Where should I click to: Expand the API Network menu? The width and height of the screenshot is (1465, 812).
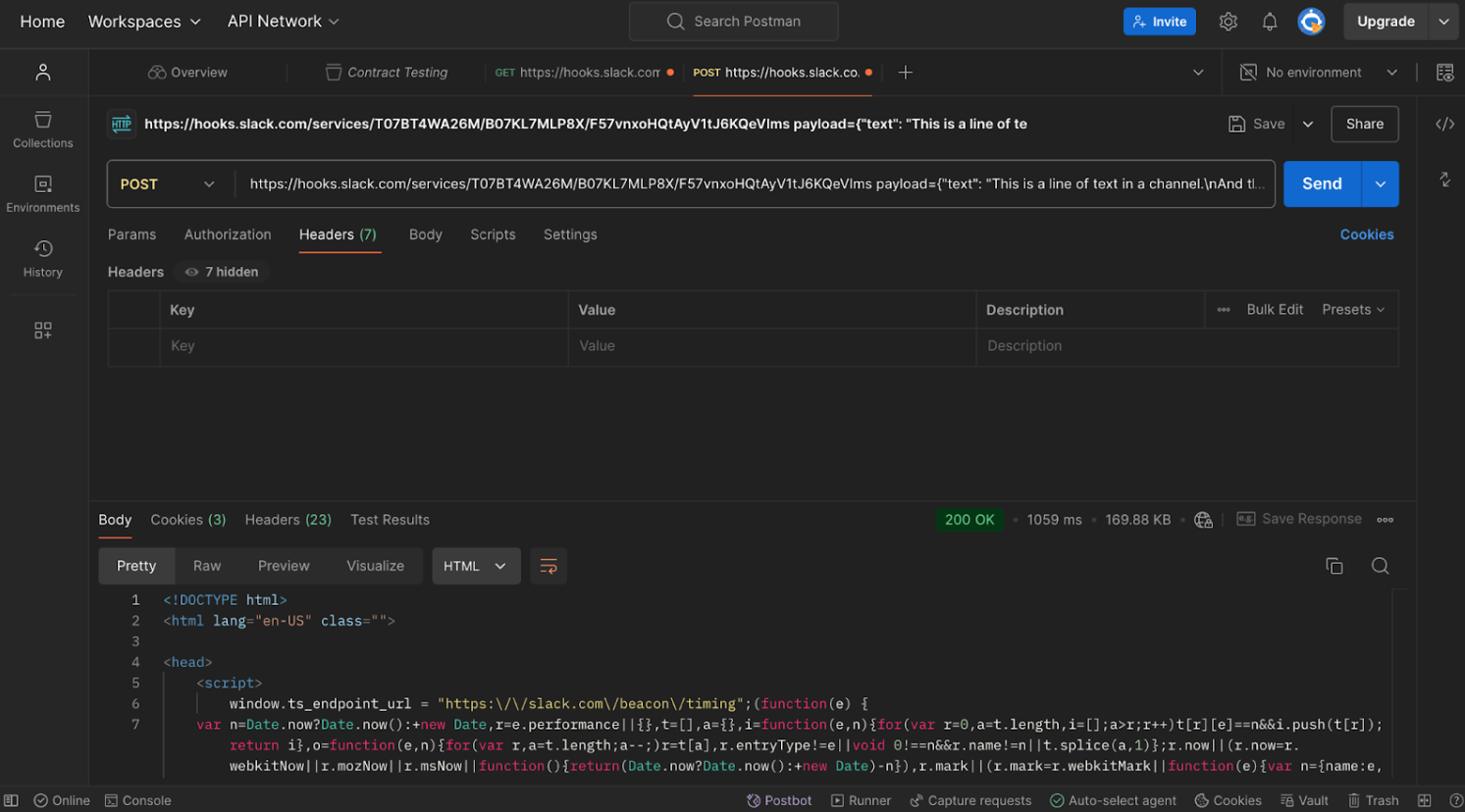pos(284,22)
